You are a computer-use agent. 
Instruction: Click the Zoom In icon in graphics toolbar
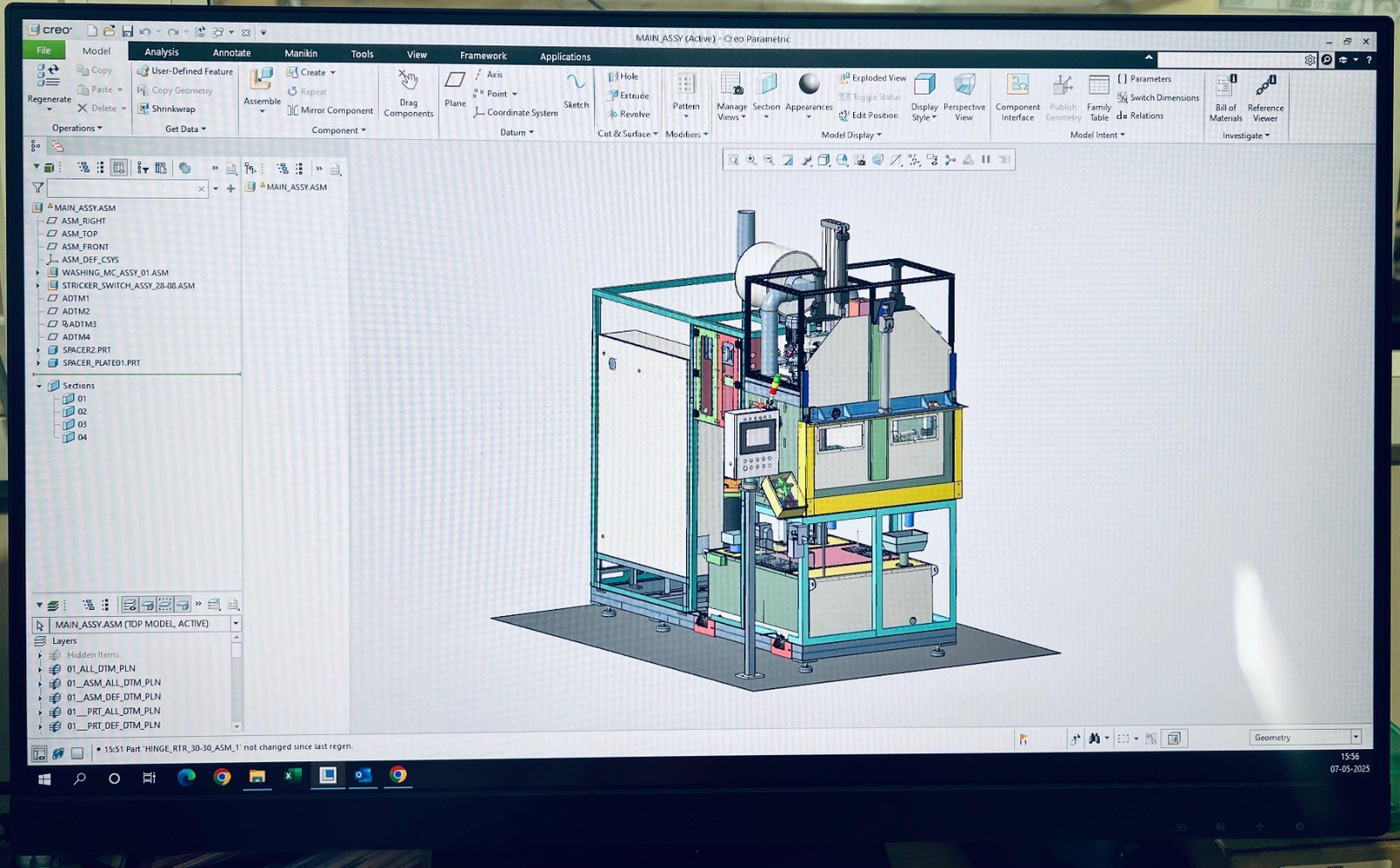pyautogui.click(x=751, y=160)
